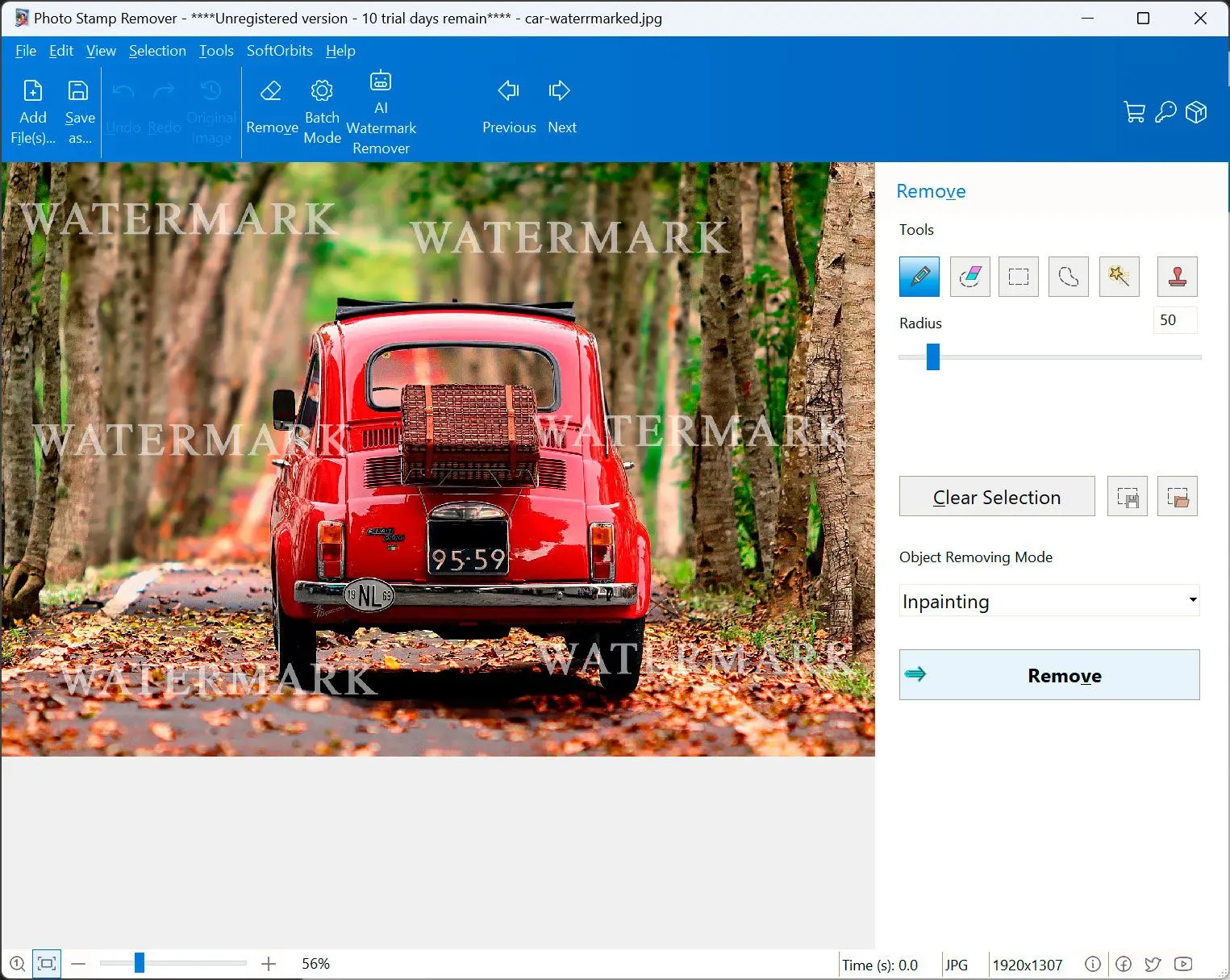The height and width of the screenshot is (980, 1230).
Task: Go to the Previous image
Action: tap(509, 107)
